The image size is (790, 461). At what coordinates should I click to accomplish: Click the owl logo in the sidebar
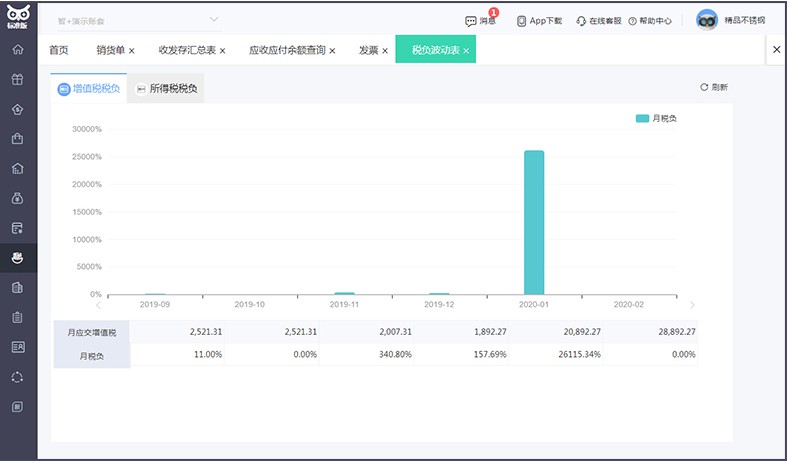point(18,16)
